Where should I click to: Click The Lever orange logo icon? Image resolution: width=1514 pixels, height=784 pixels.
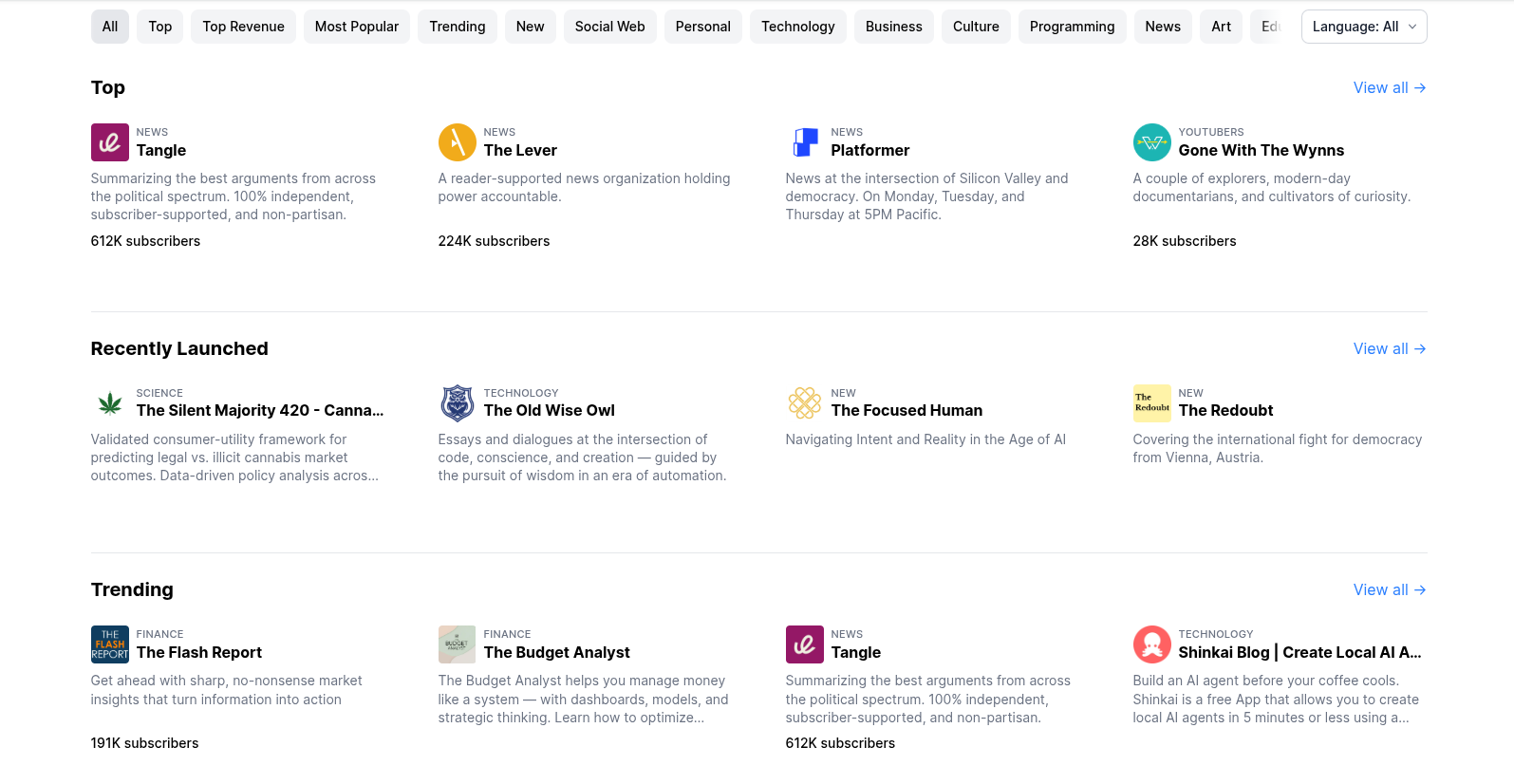click(458, 142)
